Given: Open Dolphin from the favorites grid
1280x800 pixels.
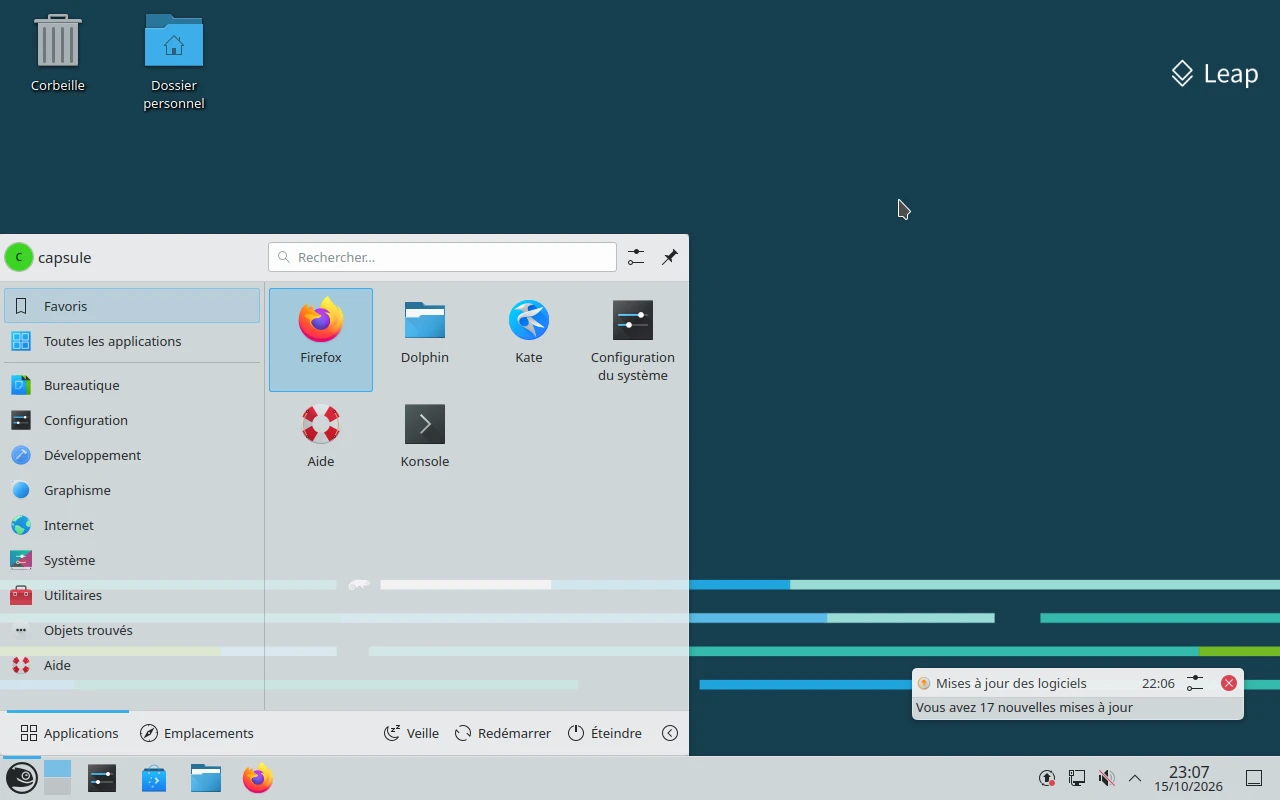Looking at the screenshot, I should coord(425,339).
